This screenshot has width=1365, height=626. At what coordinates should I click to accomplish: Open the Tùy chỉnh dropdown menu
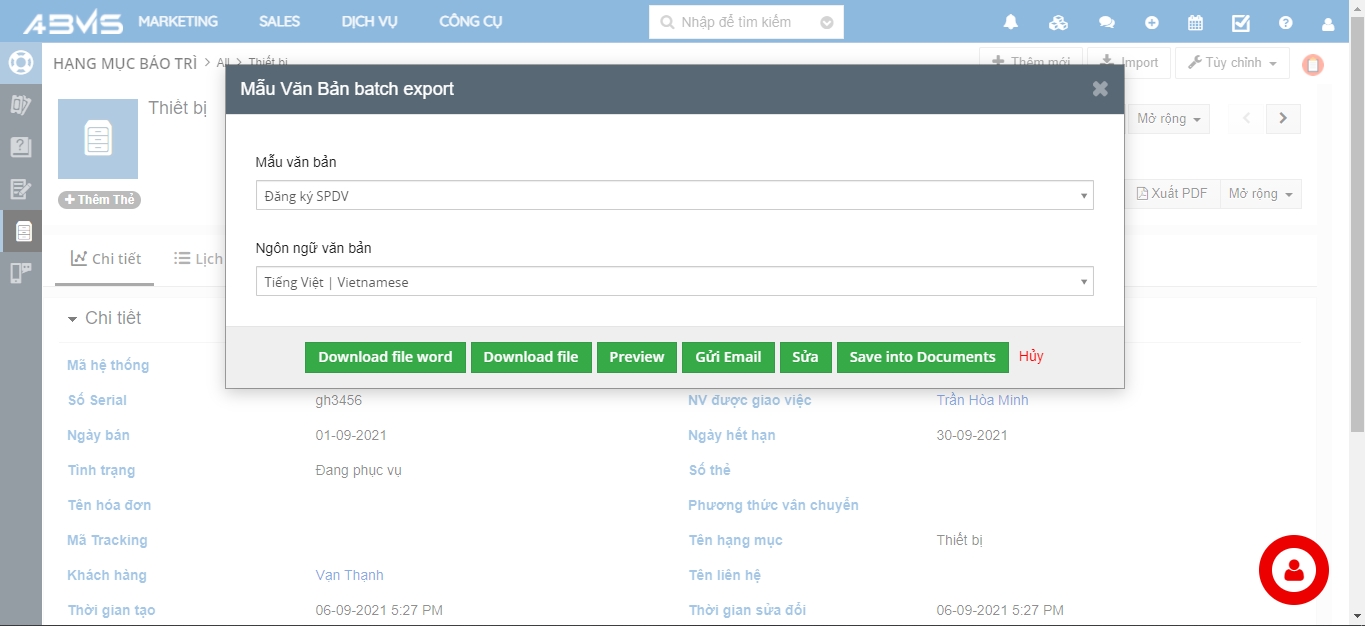[1232, 63]
